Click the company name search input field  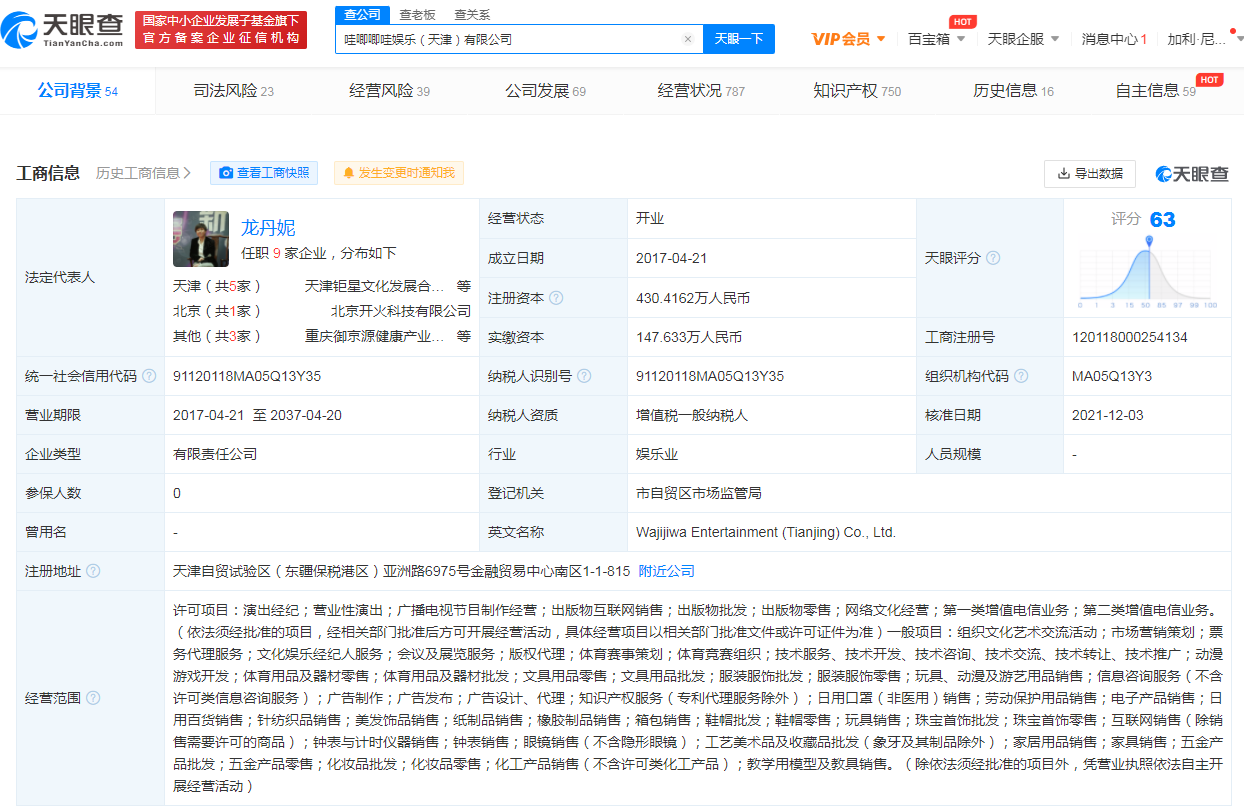tap(510, 39)
